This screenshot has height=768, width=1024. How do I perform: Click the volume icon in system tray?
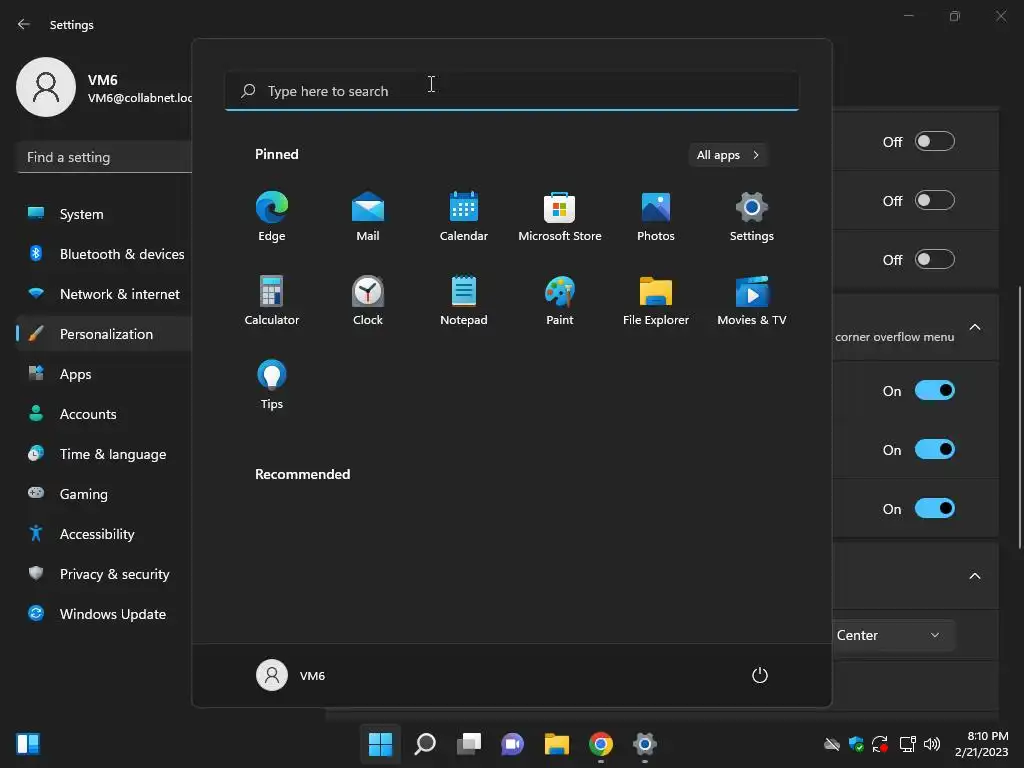[932, 744]
